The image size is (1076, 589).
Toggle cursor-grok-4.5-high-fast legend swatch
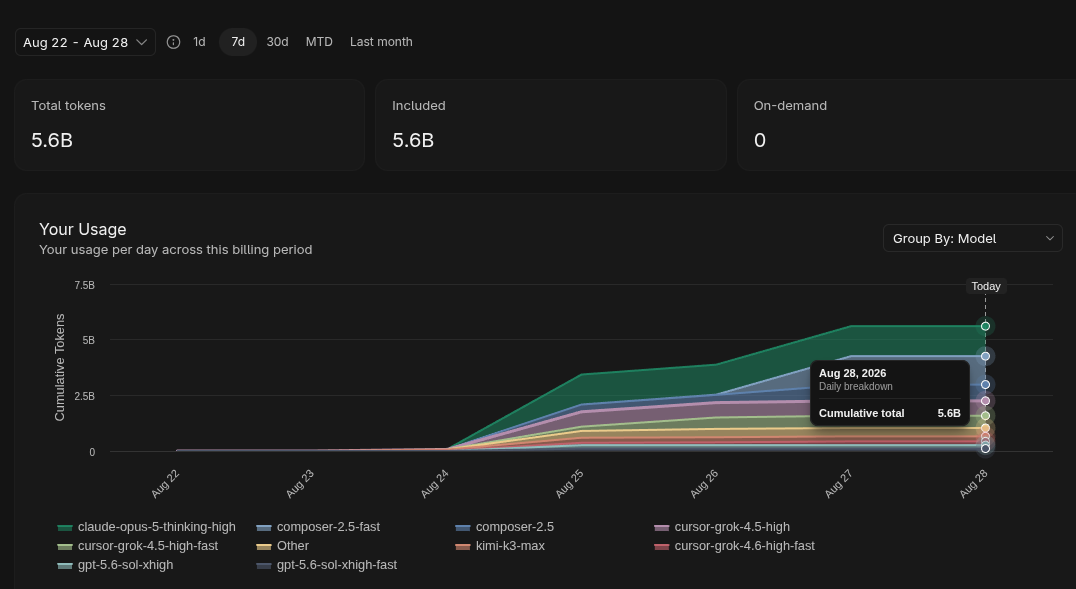[65, 546]
